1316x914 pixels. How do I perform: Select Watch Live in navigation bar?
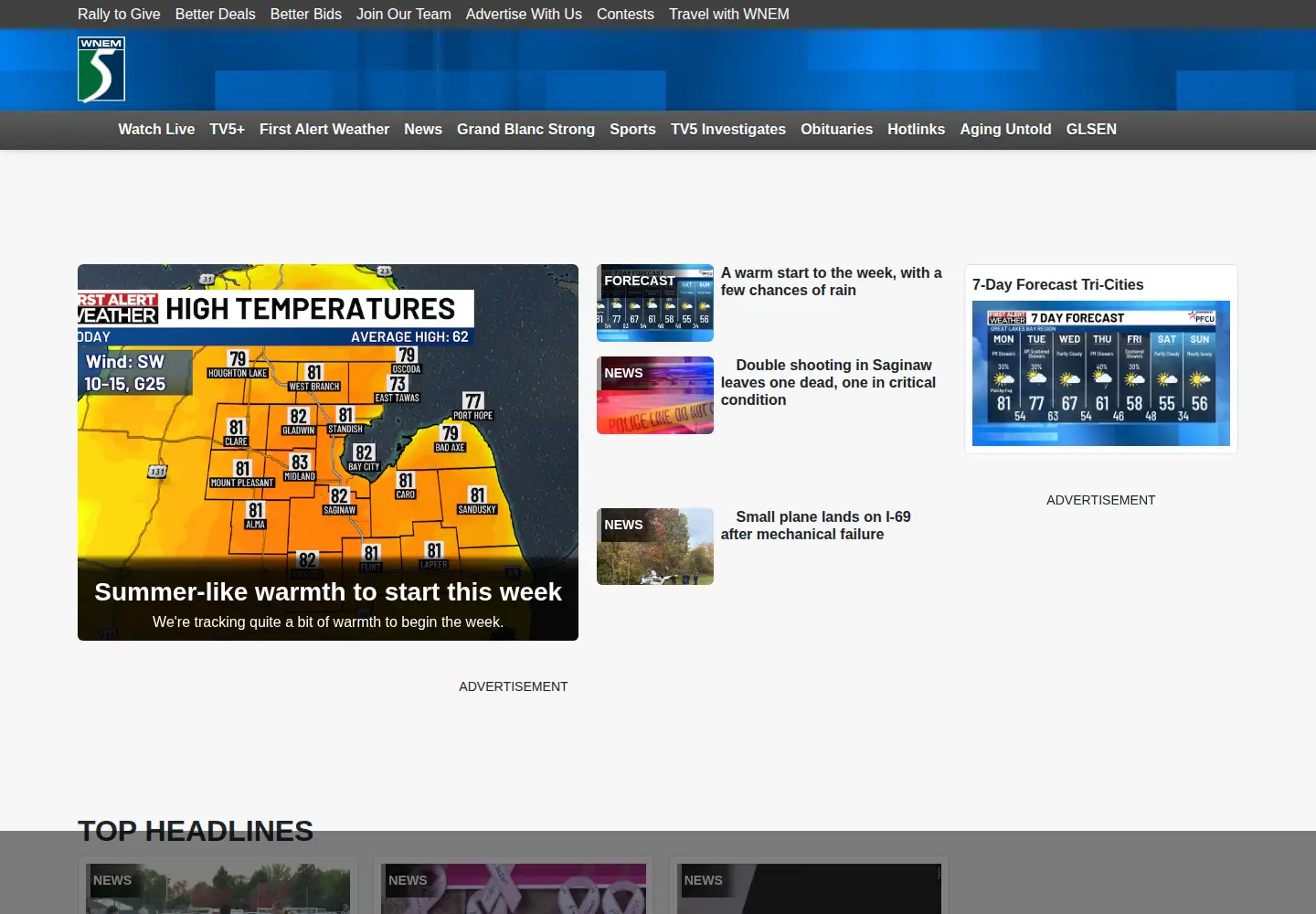tap(156, 130)
